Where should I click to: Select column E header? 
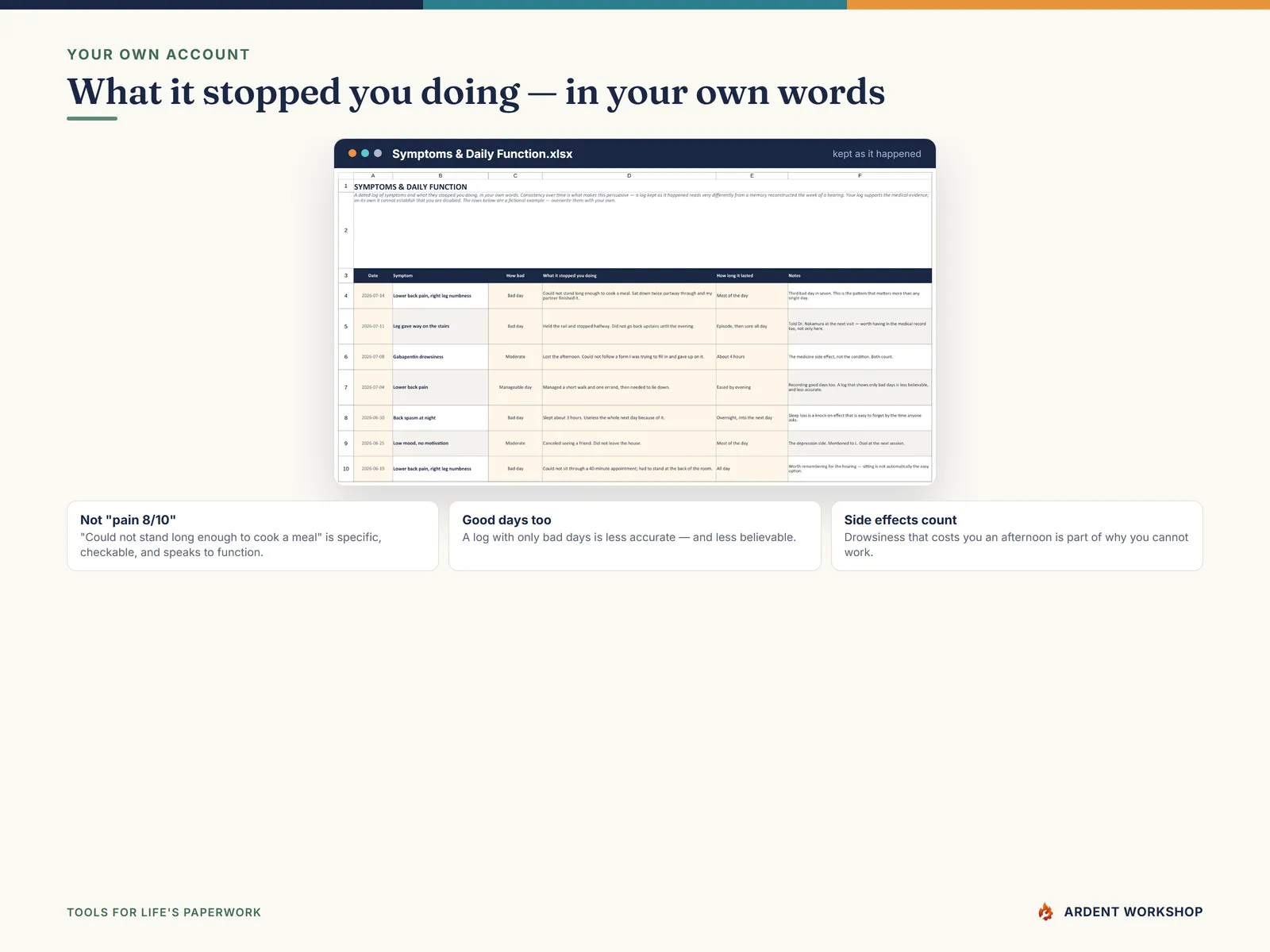[x=752, y=175]
